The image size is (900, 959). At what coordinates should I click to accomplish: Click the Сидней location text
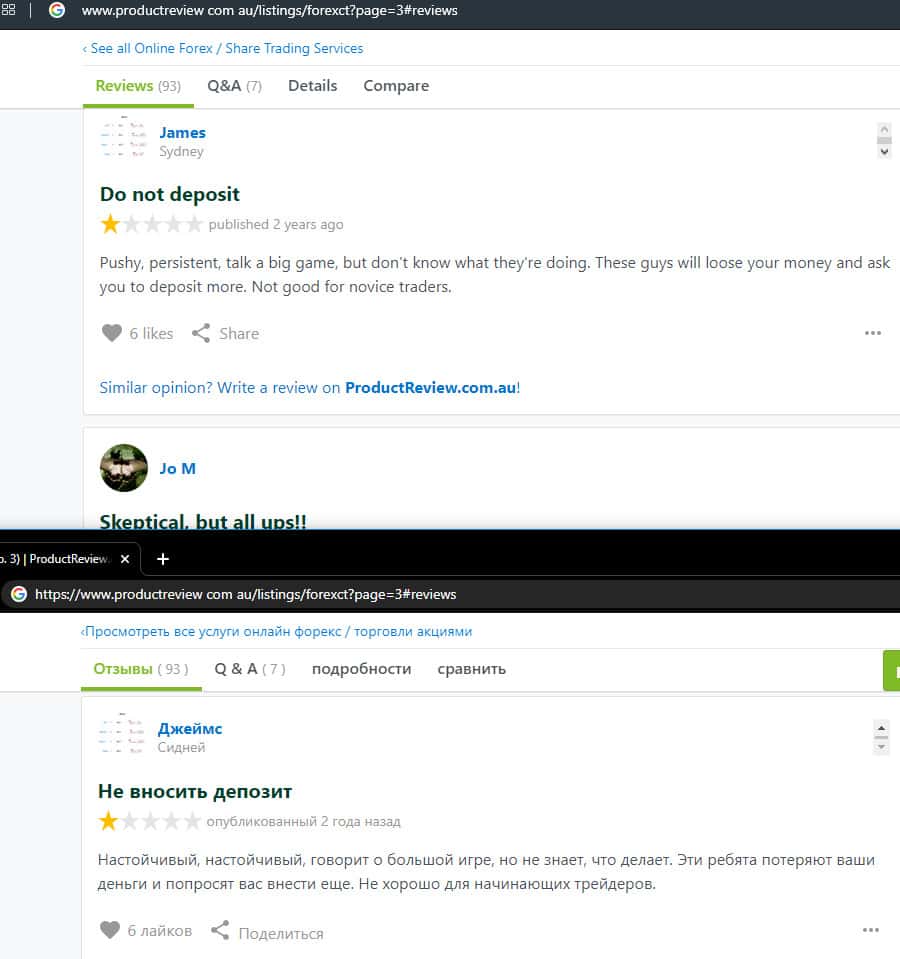point(181,747)
